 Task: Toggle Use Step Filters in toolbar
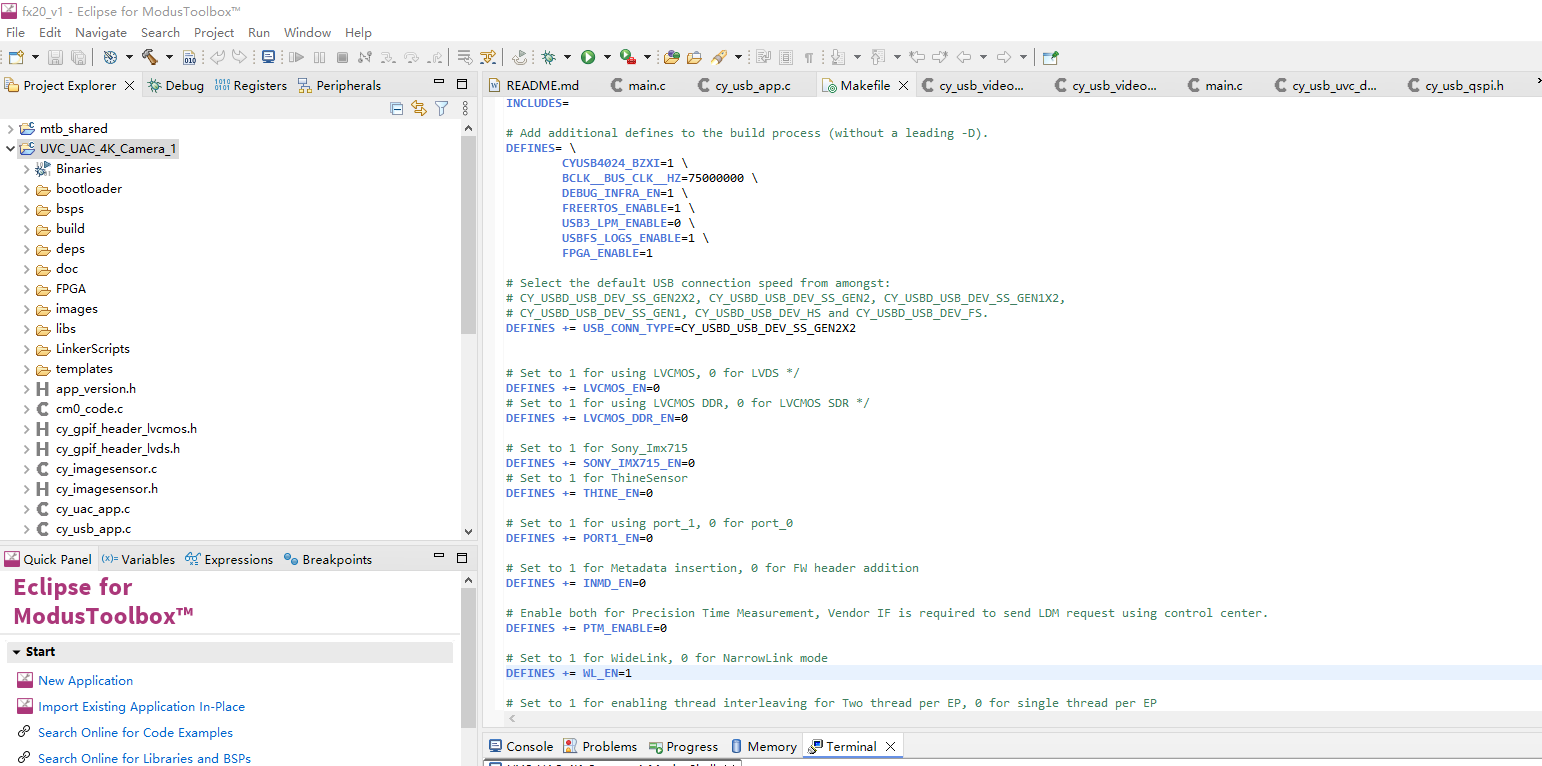click(488, 57)
